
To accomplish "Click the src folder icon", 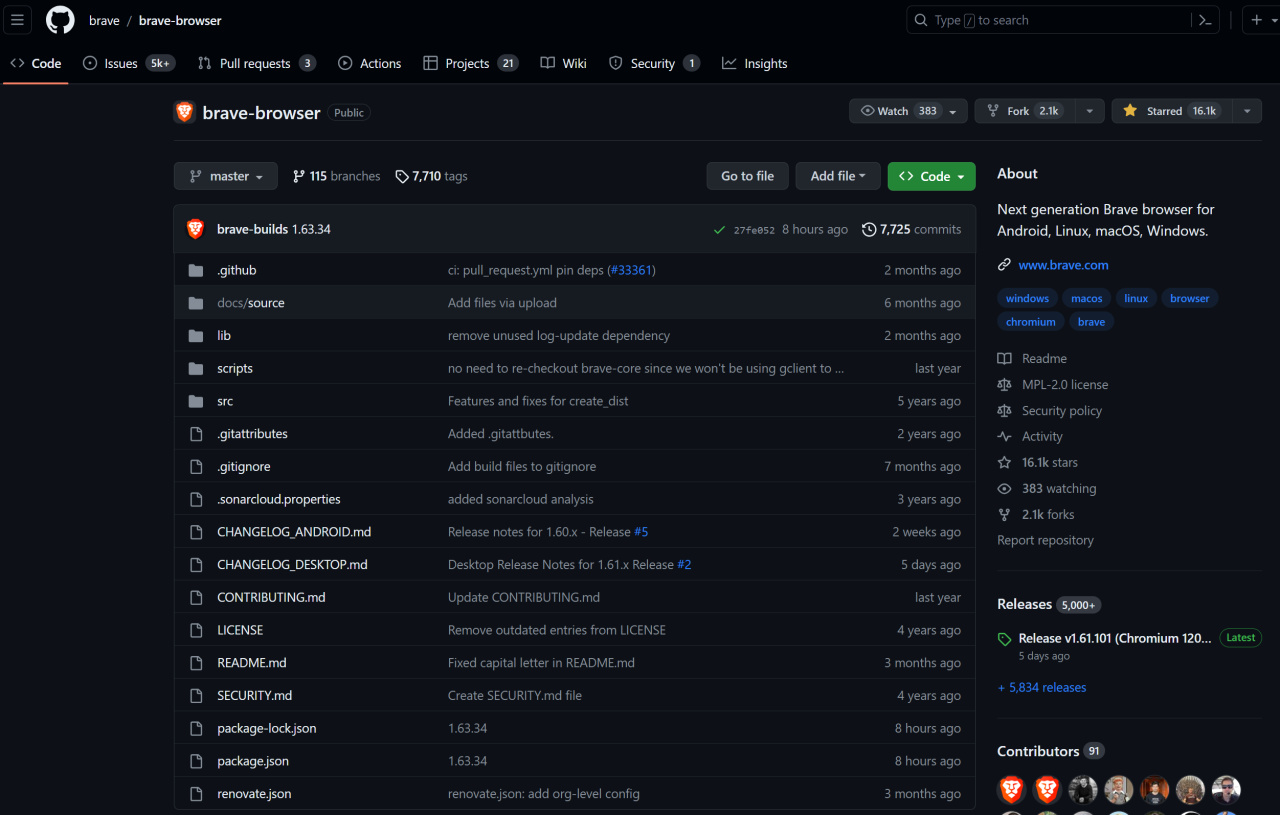I will [196, 401].
